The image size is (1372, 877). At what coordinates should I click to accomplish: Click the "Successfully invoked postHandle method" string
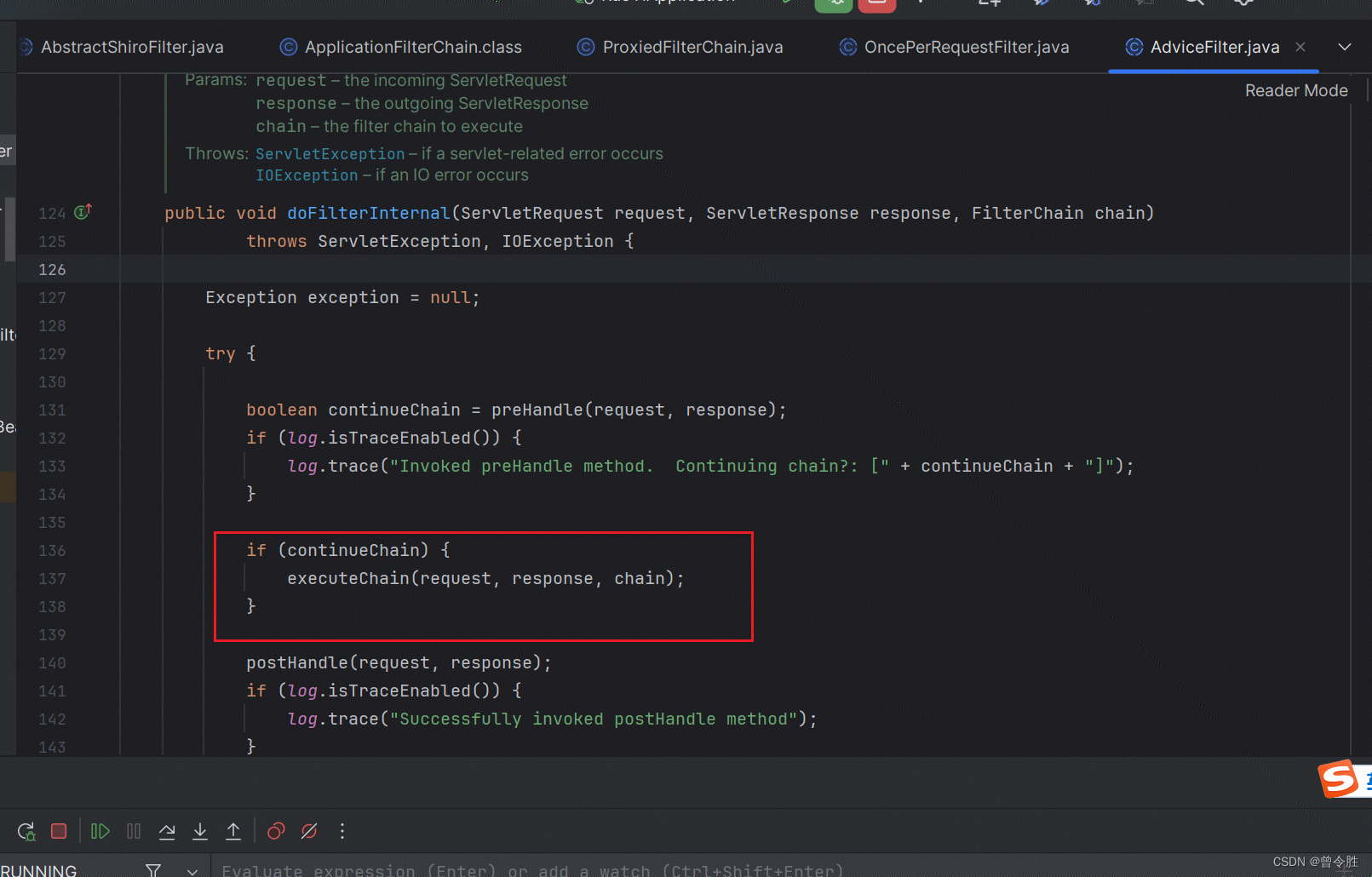[594, 719]
